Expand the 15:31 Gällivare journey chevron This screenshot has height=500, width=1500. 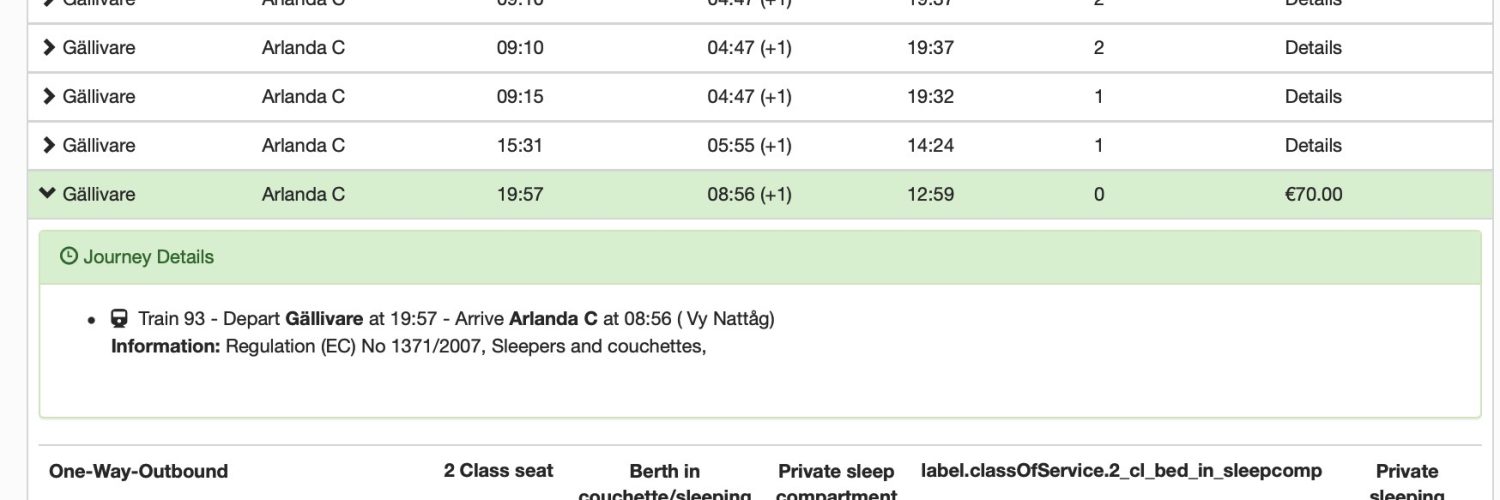[48, 146]
